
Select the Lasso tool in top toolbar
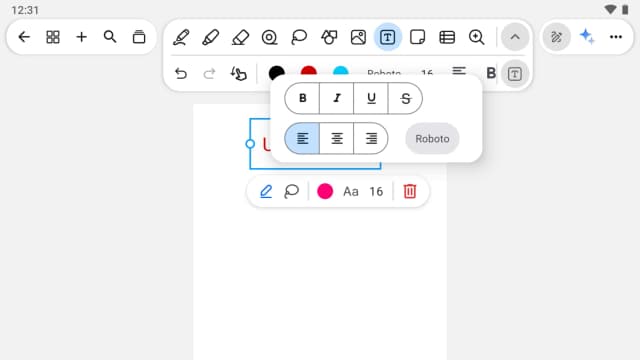(299, 37)
